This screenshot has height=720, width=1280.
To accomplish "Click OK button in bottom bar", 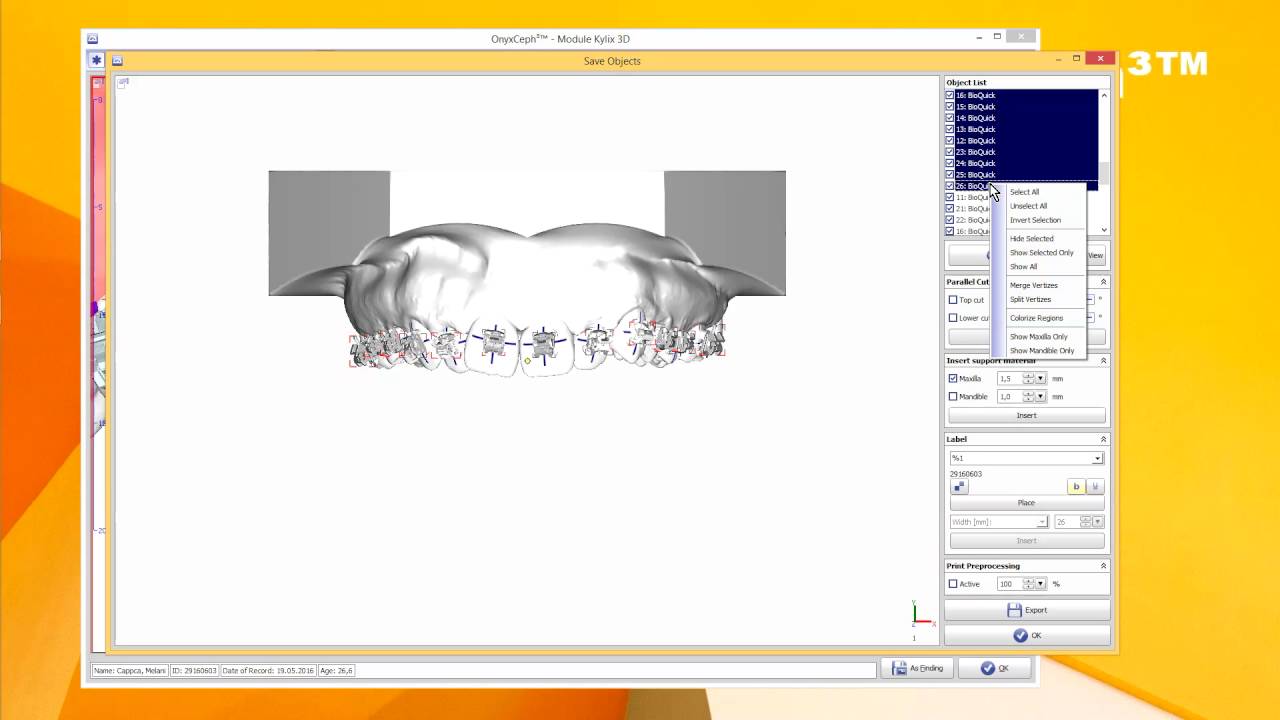I will [995, 668].
